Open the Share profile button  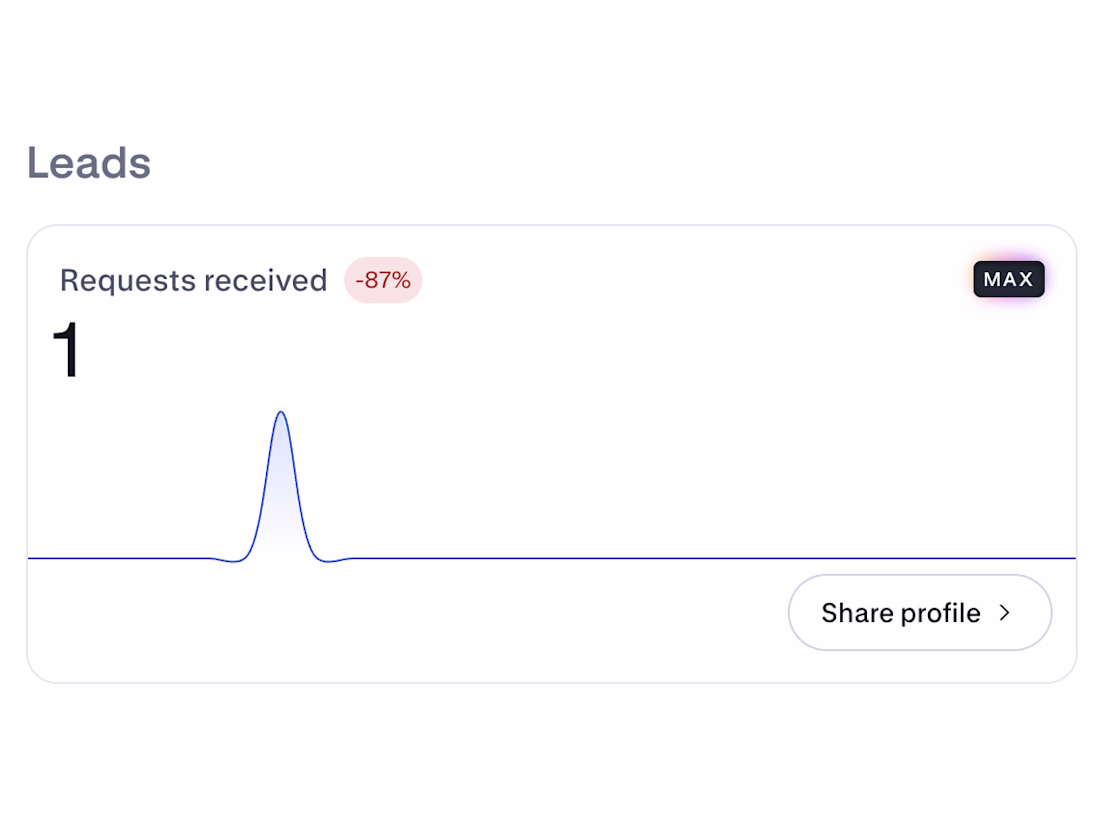point(920,612)
